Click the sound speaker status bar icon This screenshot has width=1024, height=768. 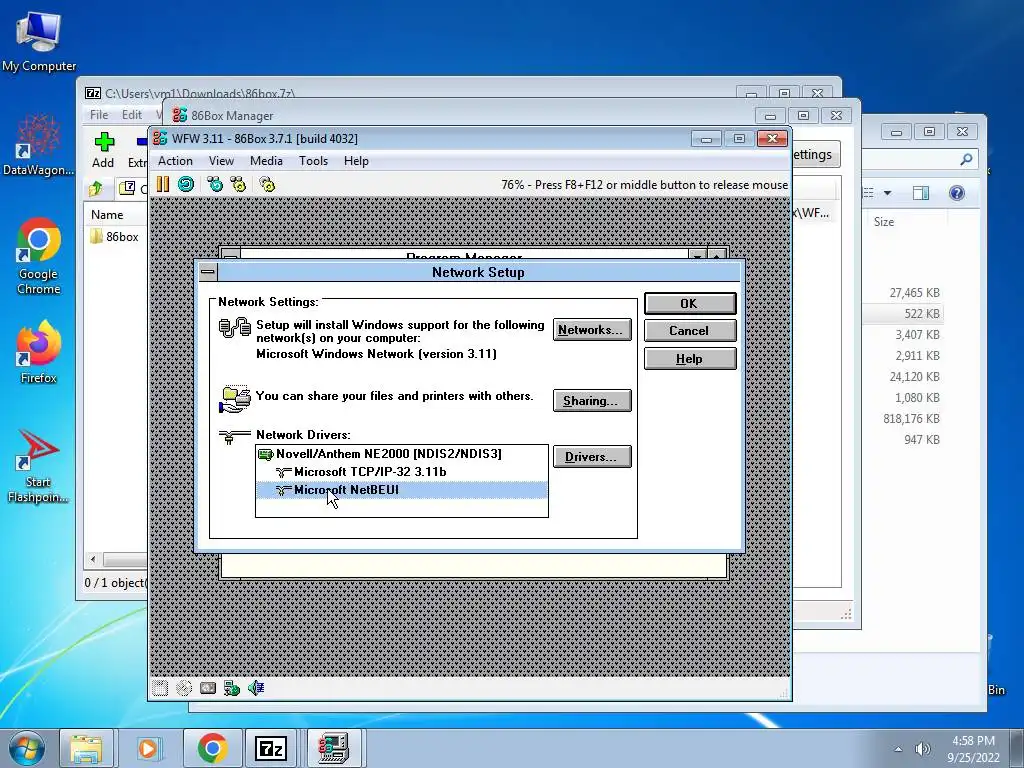pyautogui.click(x=256, y=688)
